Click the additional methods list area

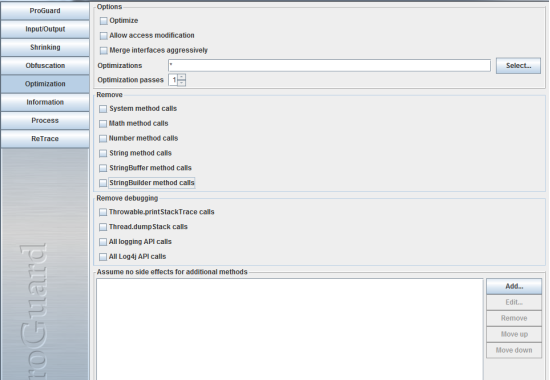[x=290, y=329]
